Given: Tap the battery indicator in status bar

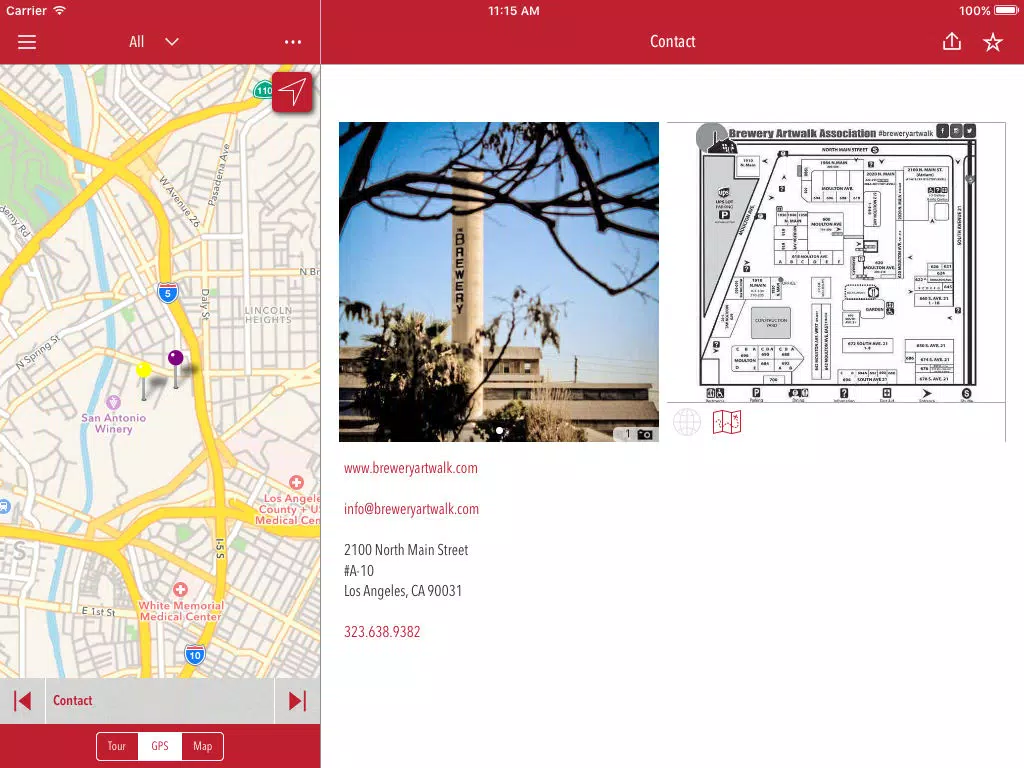Looking at the screenshot, I should tap(1006, 10).
